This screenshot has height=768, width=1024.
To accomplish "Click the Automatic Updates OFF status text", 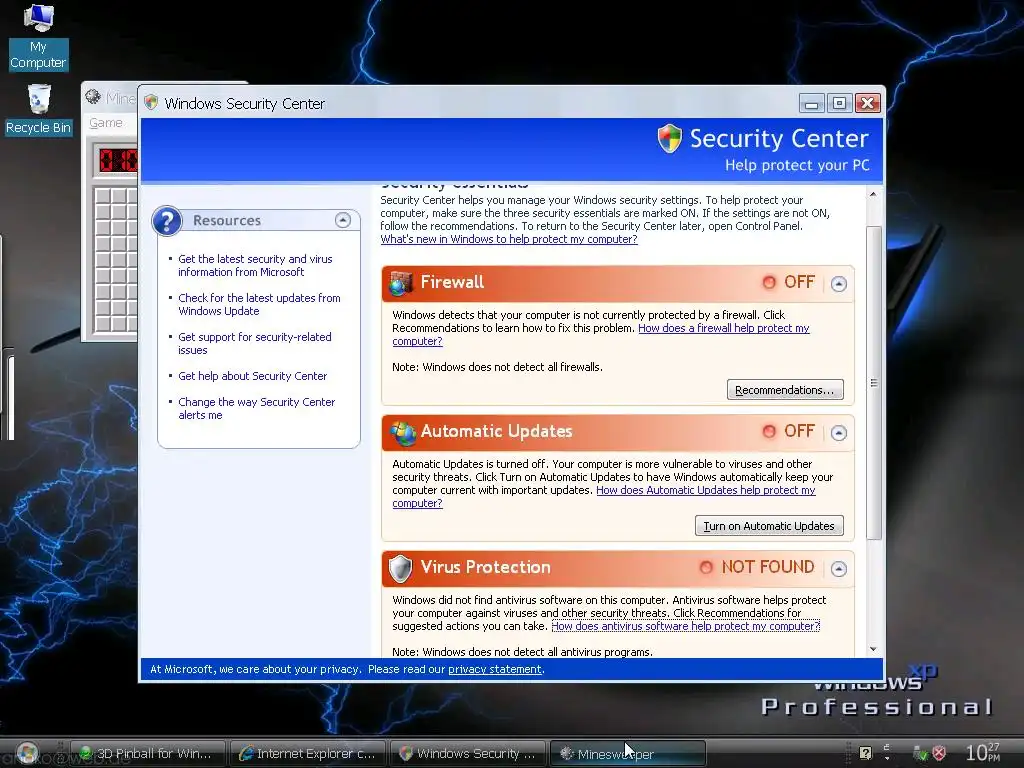I will click(799, 431).
